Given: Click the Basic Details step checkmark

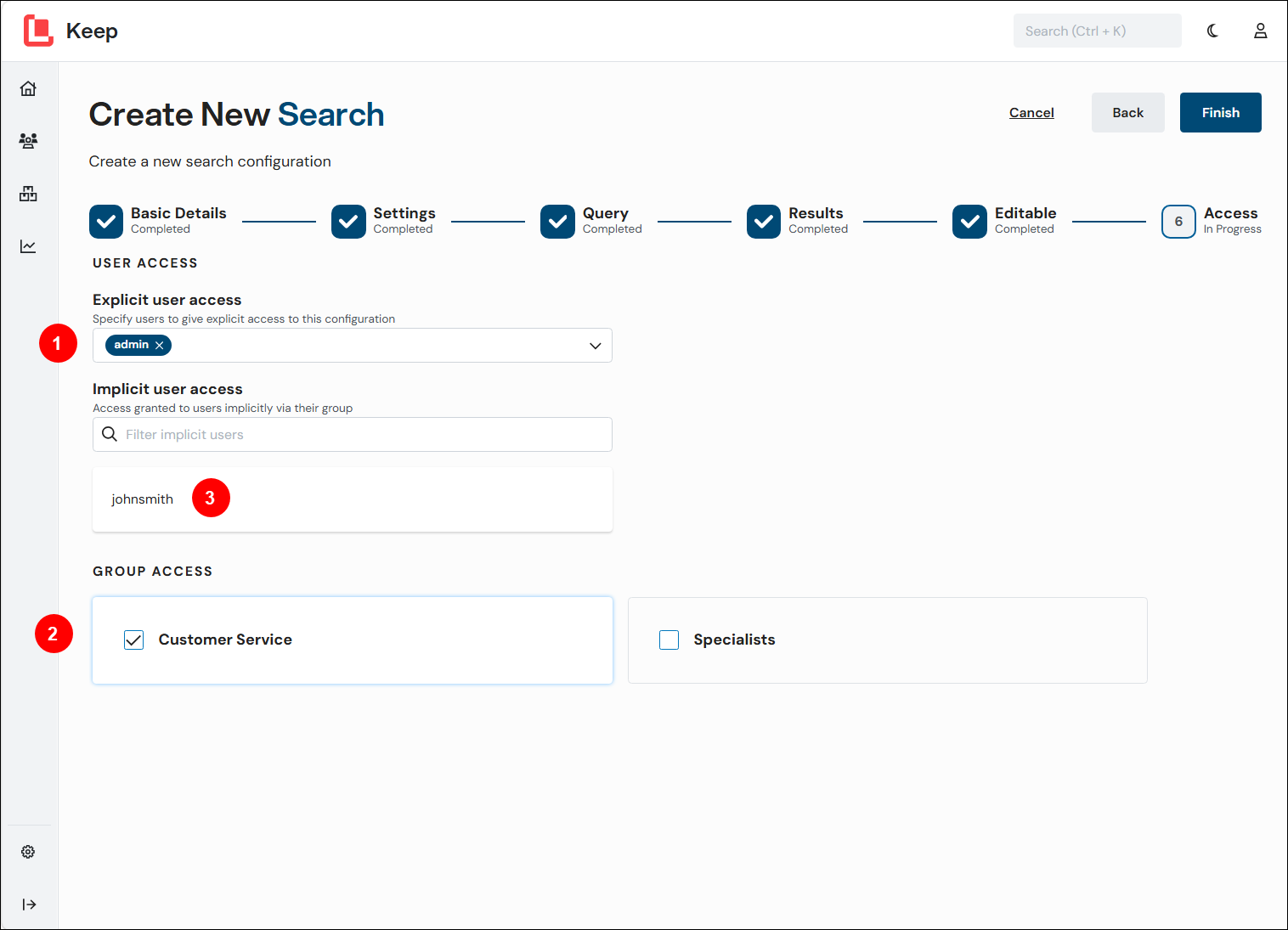Looking at the screenshot, I should click(x=106, y=222).
